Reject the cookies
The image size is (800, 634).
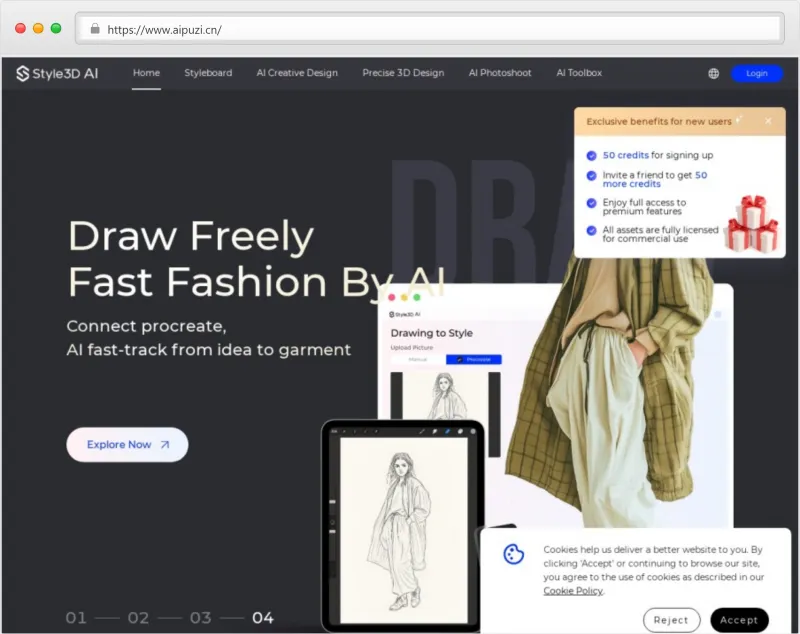(671, 620)
